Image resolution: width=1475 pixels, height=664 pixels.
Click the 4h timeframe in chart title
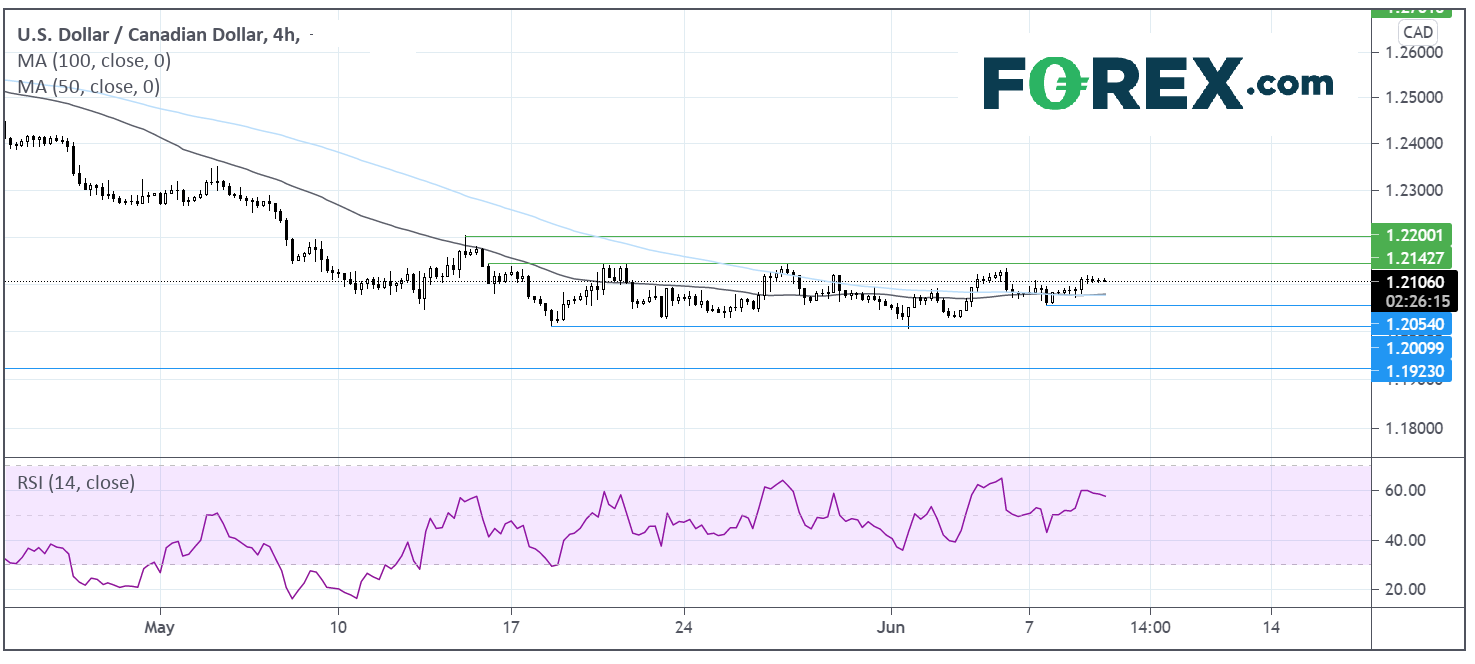[284, 35]
